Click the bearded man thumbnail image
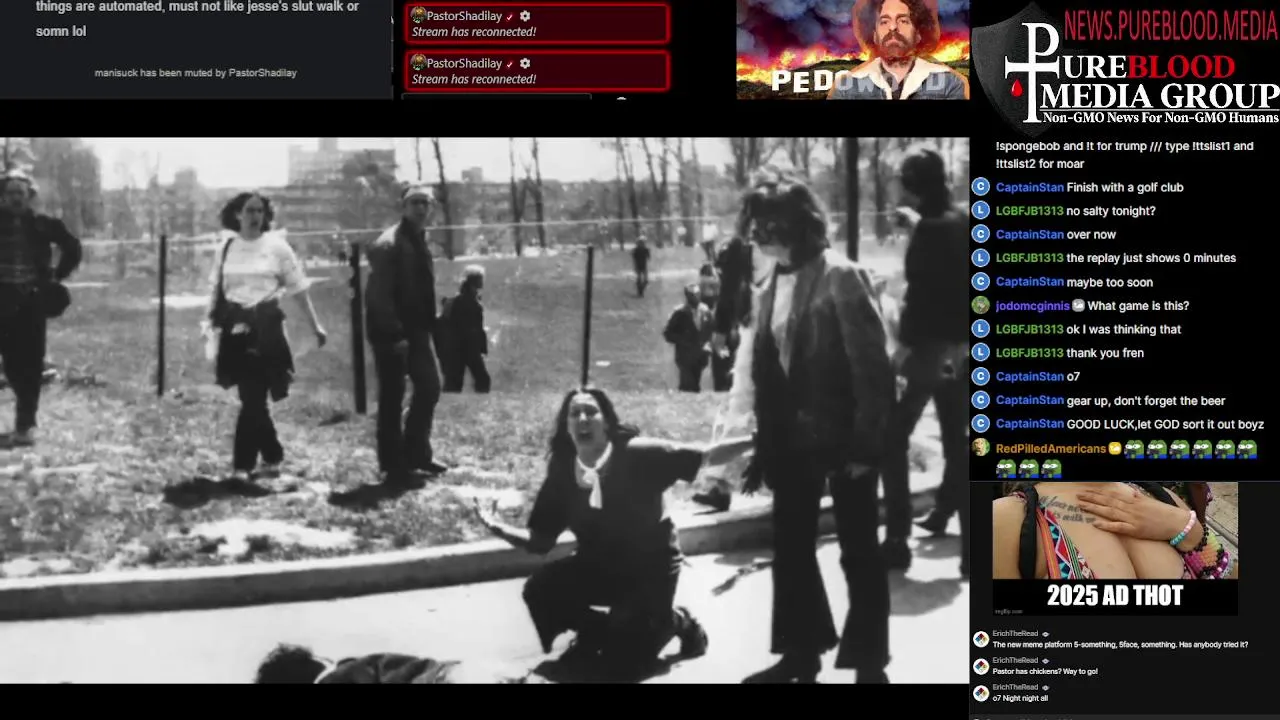Screen dimensions: 1280x720 click(852, 50)
